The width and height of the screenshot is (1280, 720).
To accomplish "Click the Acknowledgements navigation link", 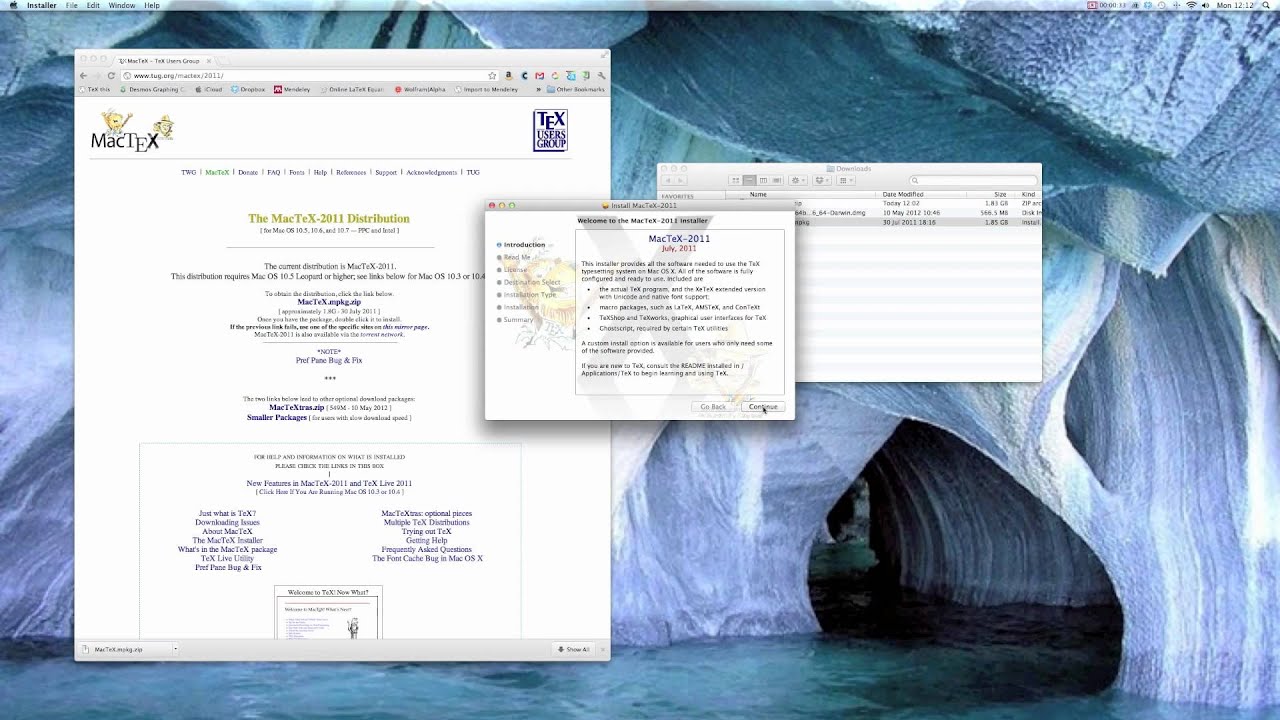I will coord(431,172).
